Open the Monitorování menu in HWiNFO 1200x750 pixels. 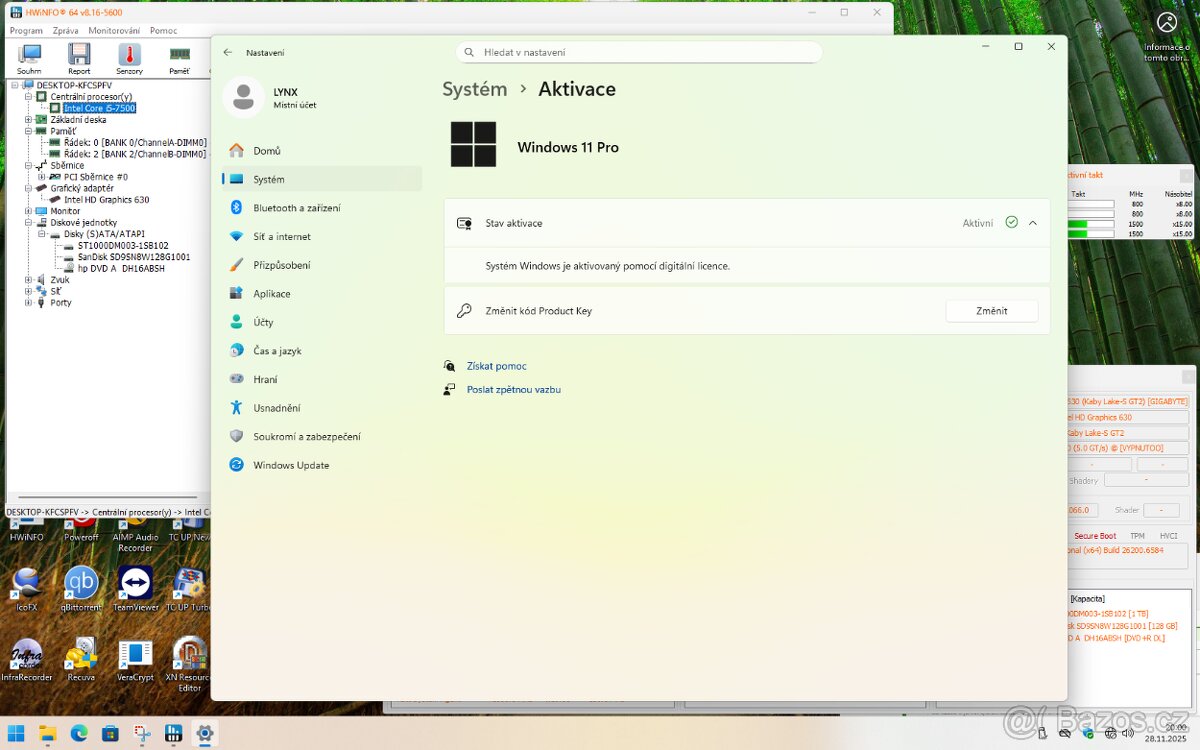(x=113, y=31)
